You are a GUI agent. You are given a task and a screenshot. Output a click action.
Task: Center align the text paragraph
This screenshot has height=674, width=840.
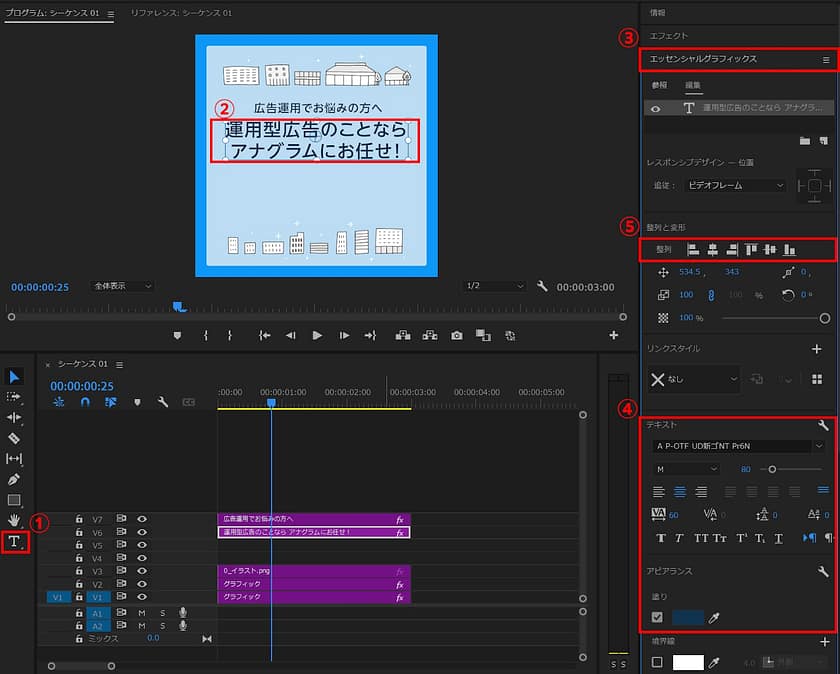point(680,491)
